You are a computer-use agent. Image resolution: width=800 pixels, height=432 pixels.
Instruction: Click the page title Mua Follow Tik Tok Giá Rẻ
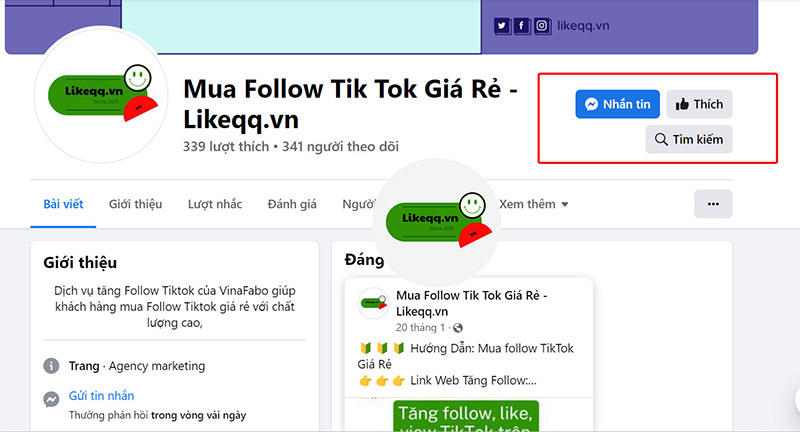351,104
